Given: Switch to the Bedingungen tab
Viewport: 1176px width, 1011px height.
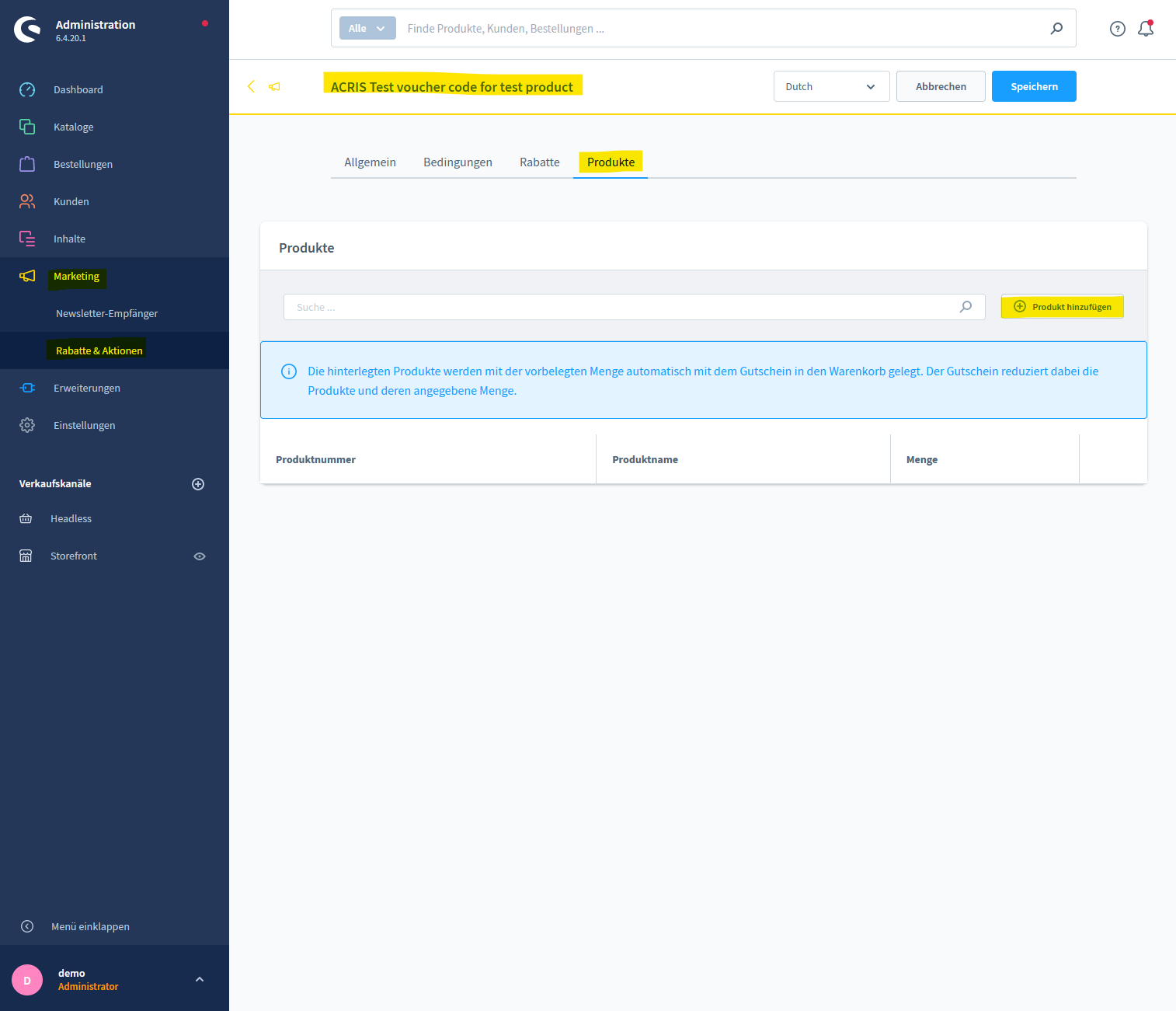Looking at the screenshot, I should [x=458, y=162].
